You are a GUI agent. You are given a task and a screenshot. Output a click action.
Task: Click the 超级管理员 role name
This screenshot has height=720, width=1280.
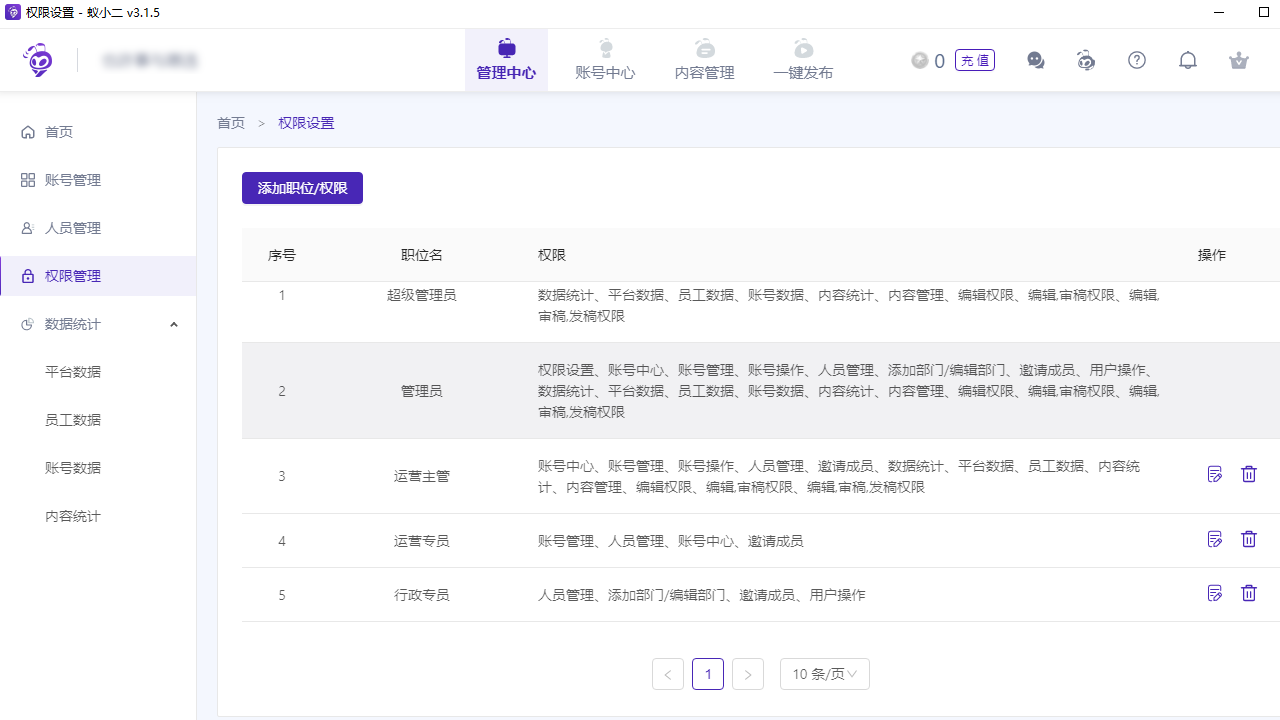pos(422,295)
